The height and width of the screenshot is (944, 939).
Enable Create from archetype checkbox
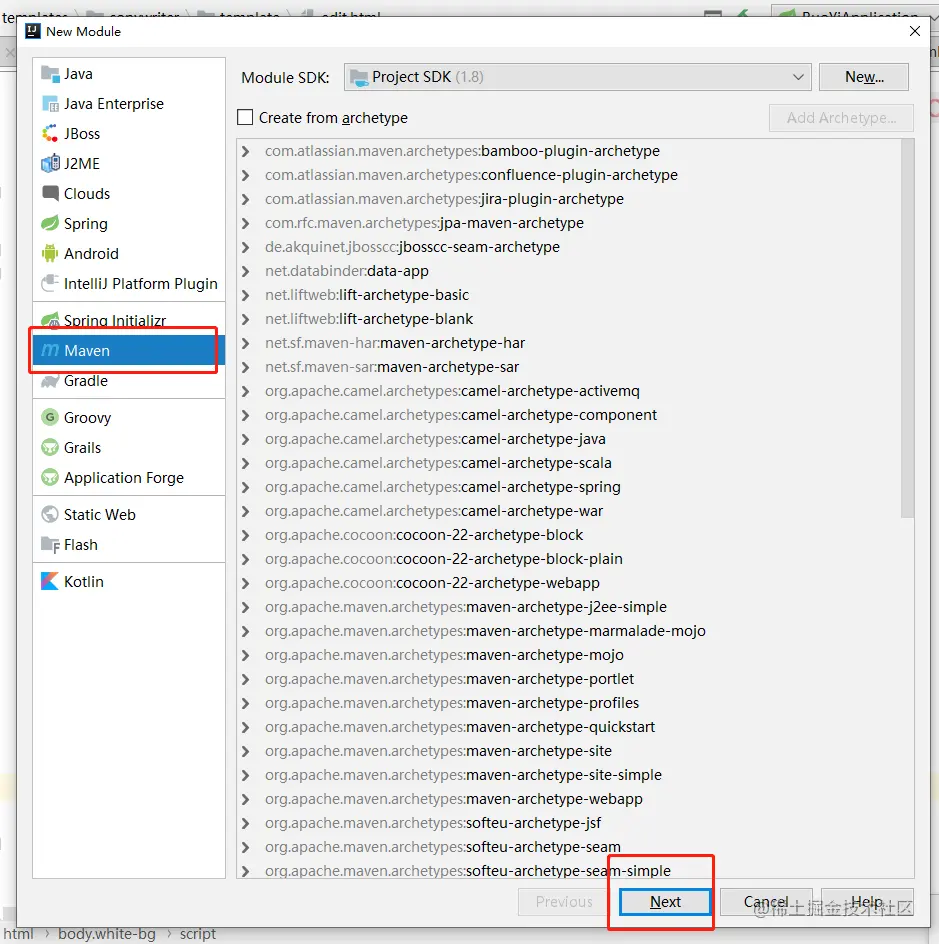[245, 117]
